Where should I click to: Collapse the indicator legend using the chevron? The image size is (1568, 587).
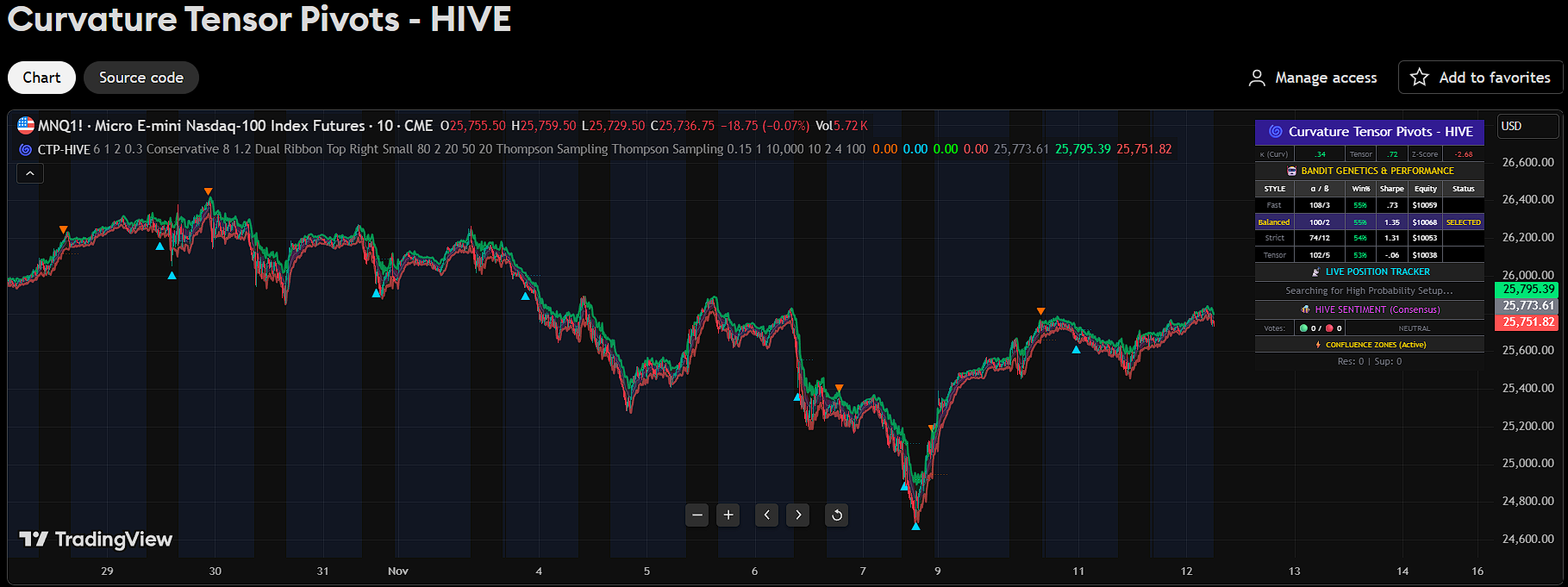[x=30, y=173]
